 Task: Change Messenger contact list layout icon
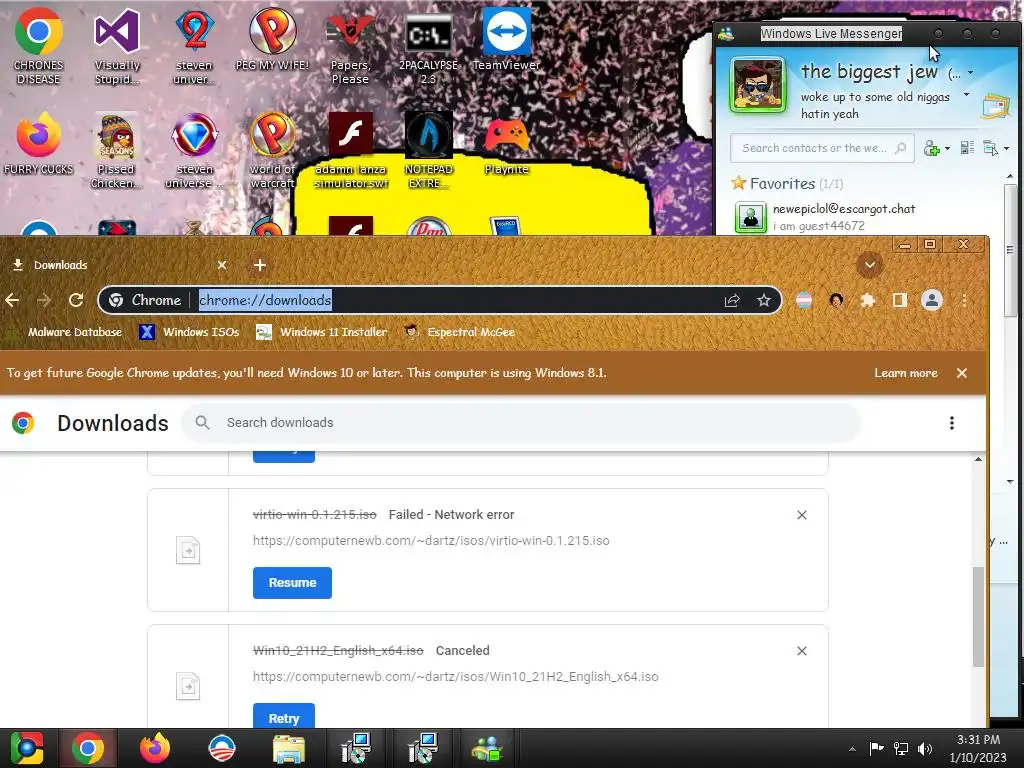(967, 148)
